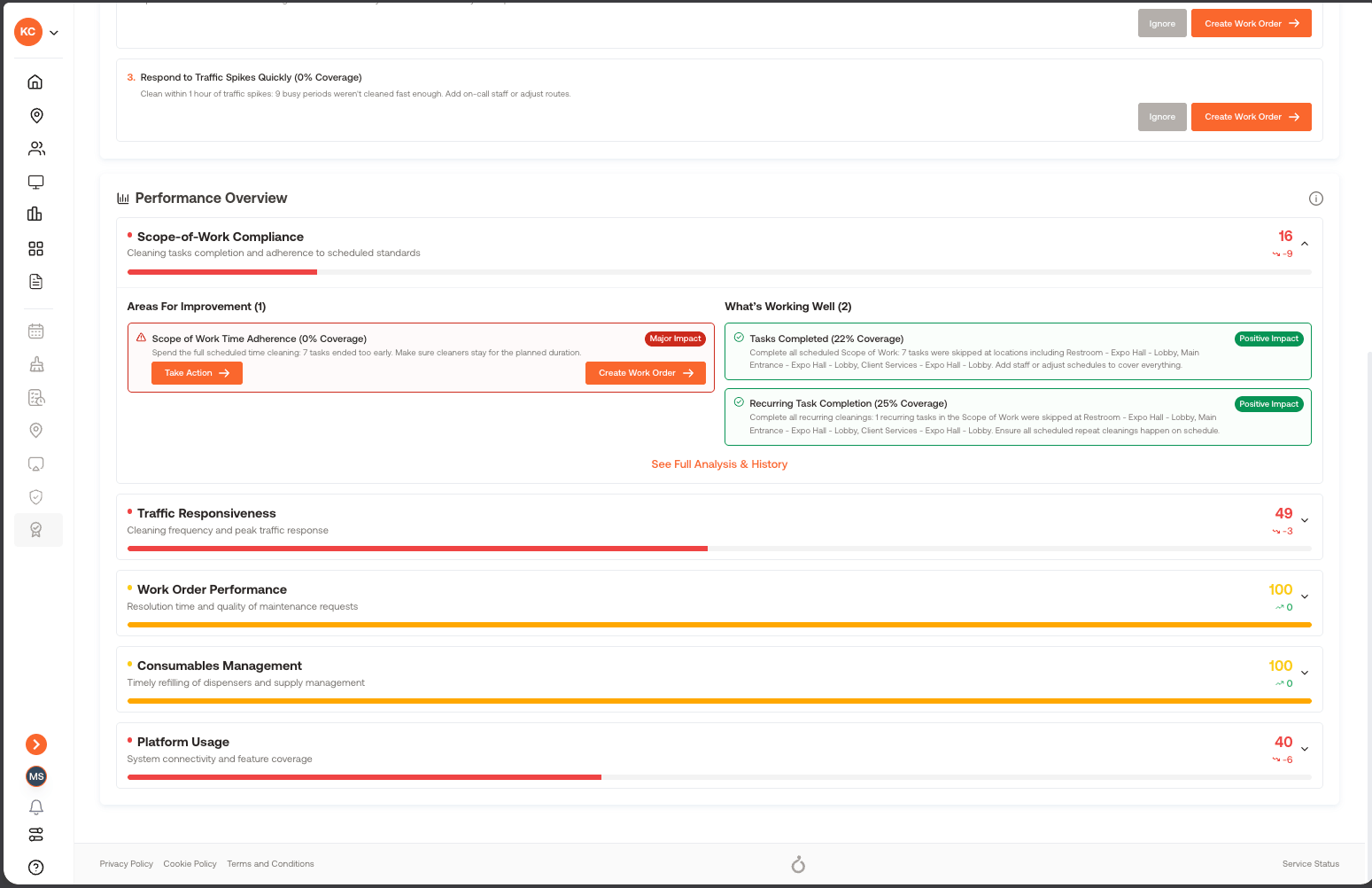Expand the Traffic Responsiveness section
This screenshot has height=888, width=1372.
coord(1305,520)
